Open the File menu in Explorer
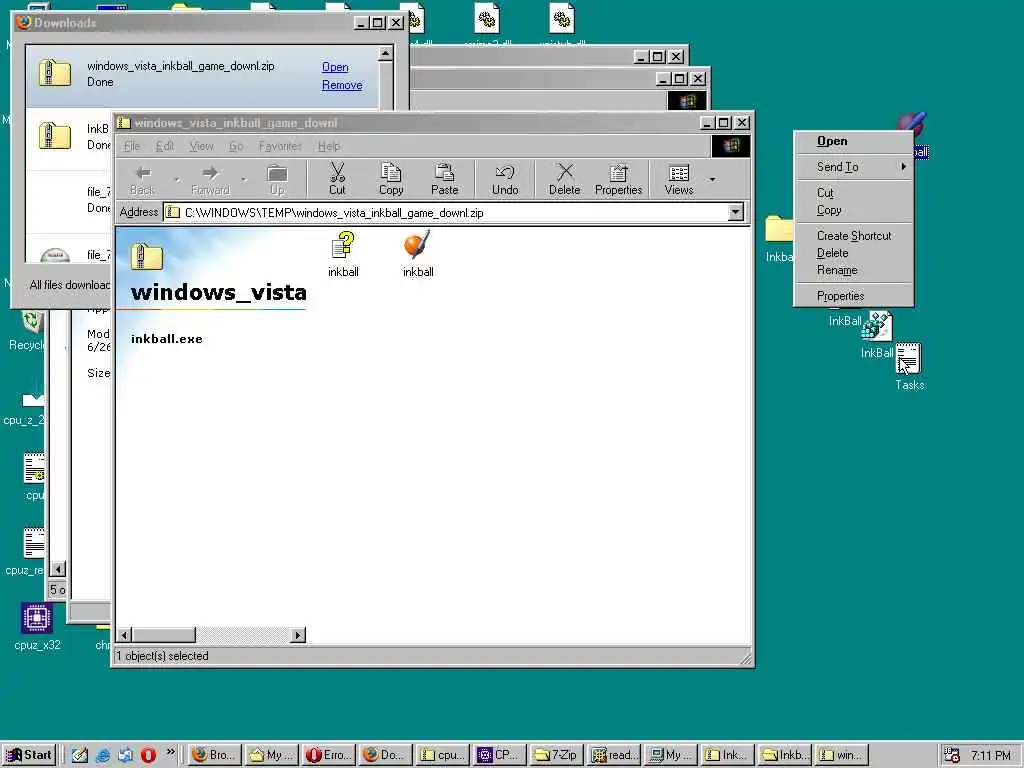The height and width of the screenshot is (768, 1024). (x=132, y=146)
